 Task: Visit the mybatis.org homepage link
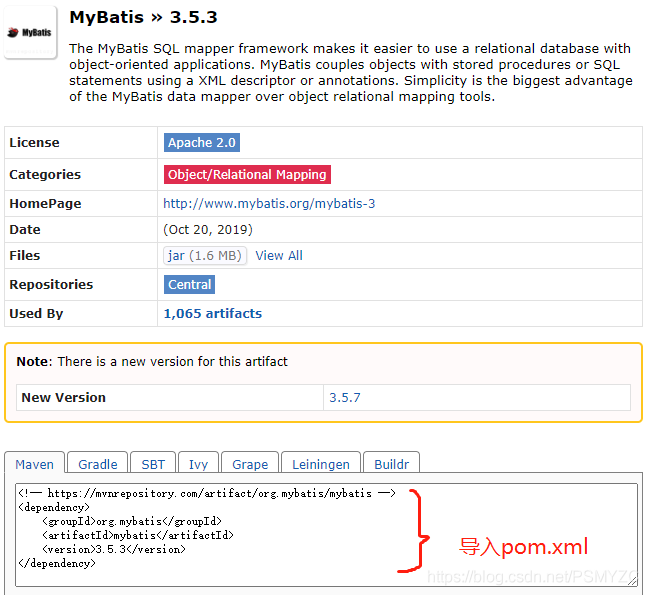269,203
